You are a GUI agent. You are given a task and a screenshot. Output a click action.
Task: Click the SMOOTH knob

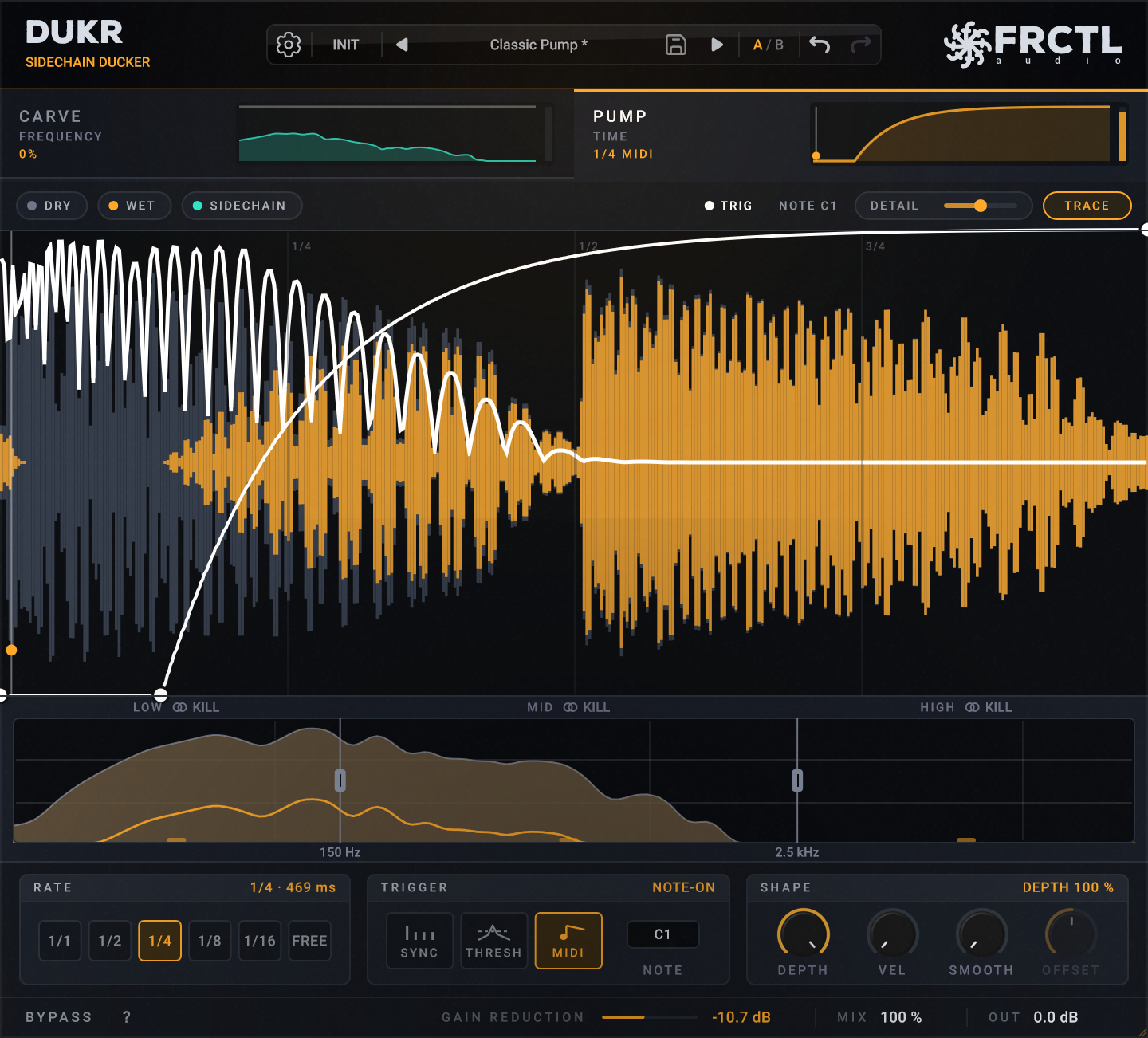click(981, 934)
